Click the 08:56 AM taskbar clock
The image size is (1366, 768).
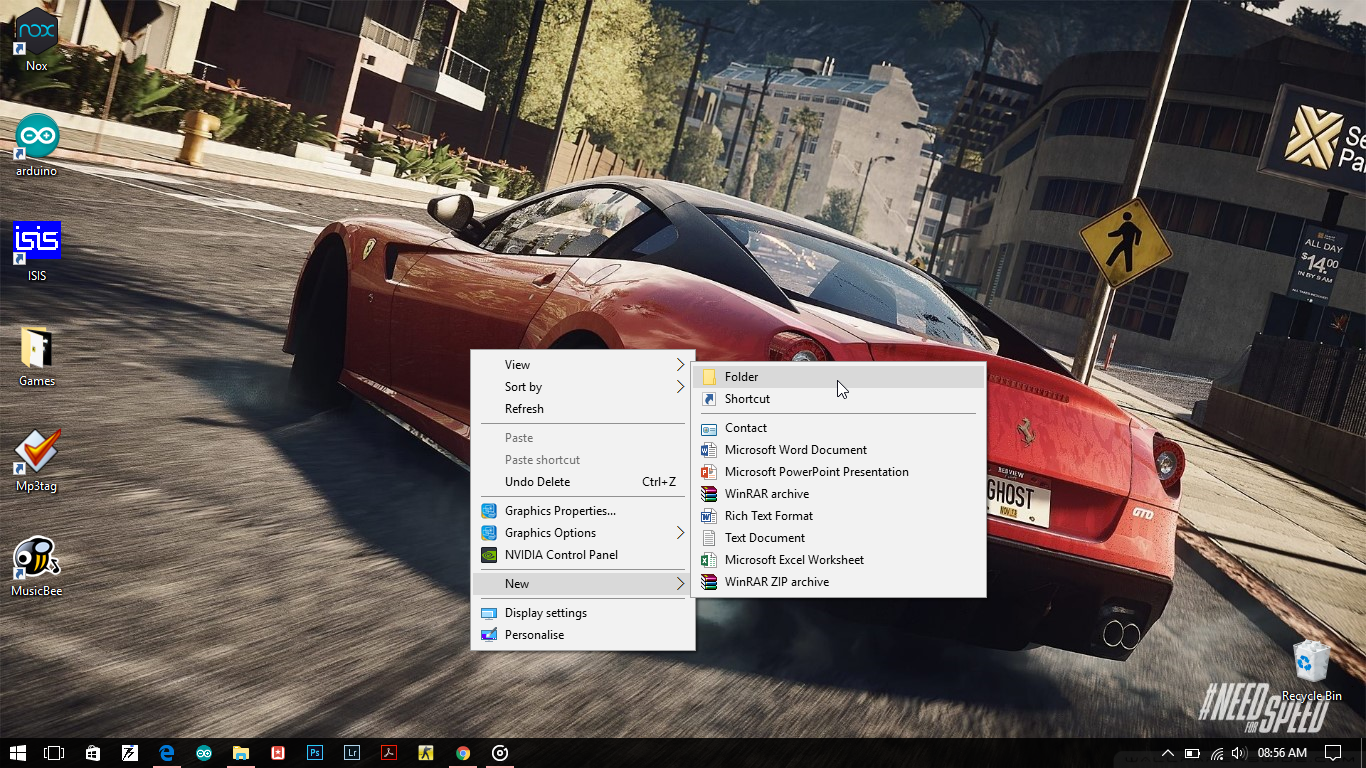click(x=1282, y=753)
